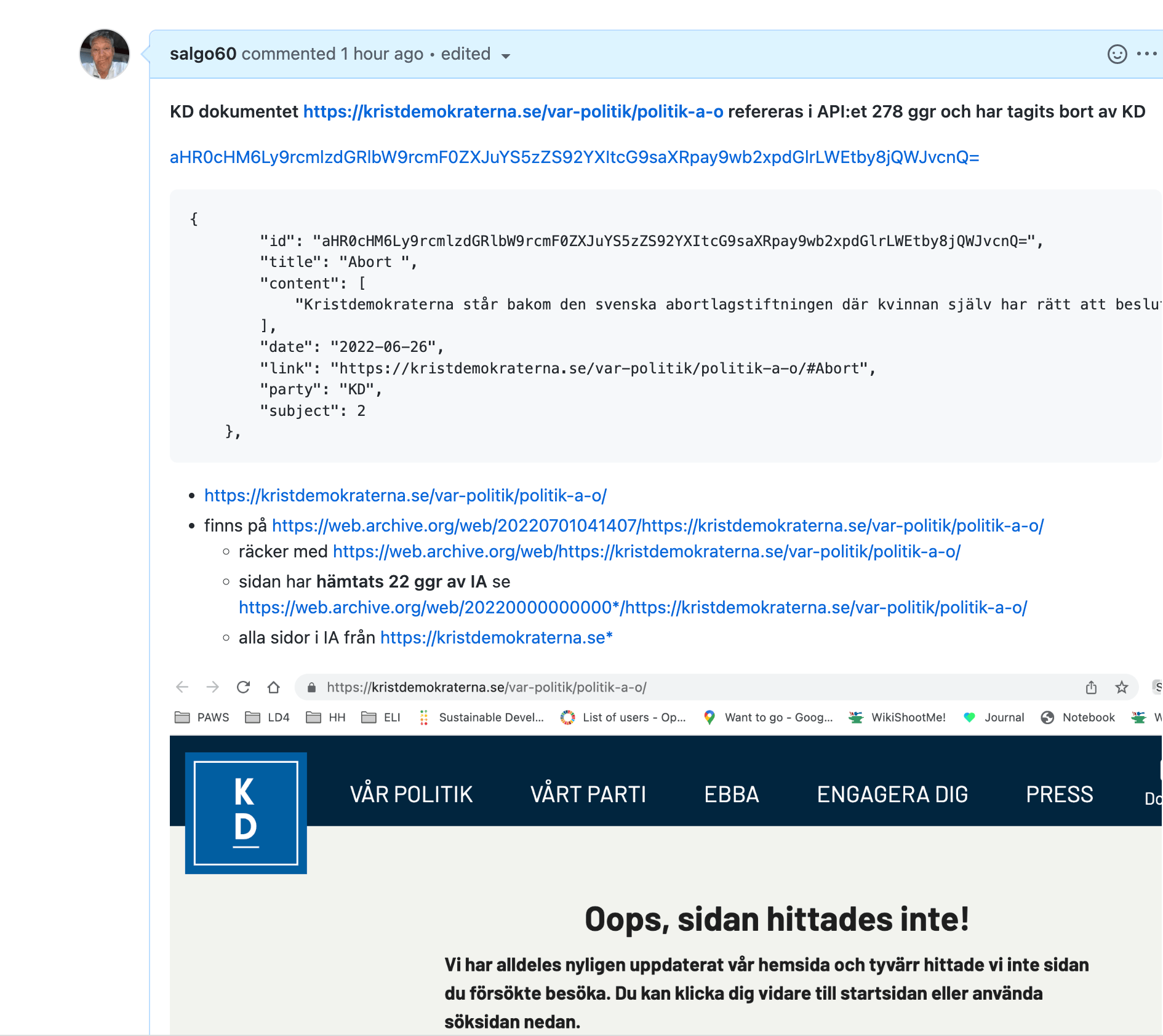Select the ENGAGERA DIG menu item

[x=892, y=794]
